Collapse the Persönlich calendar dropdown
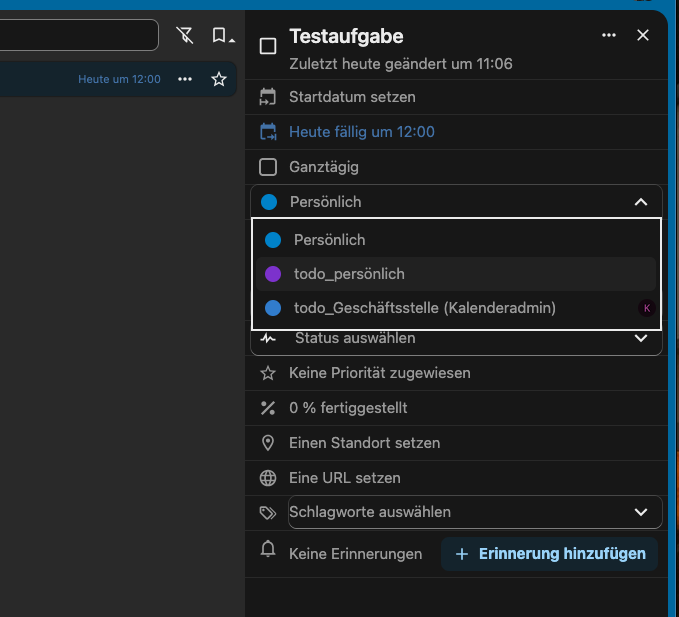This screenshot has height=617, width=679. (641, 202)
